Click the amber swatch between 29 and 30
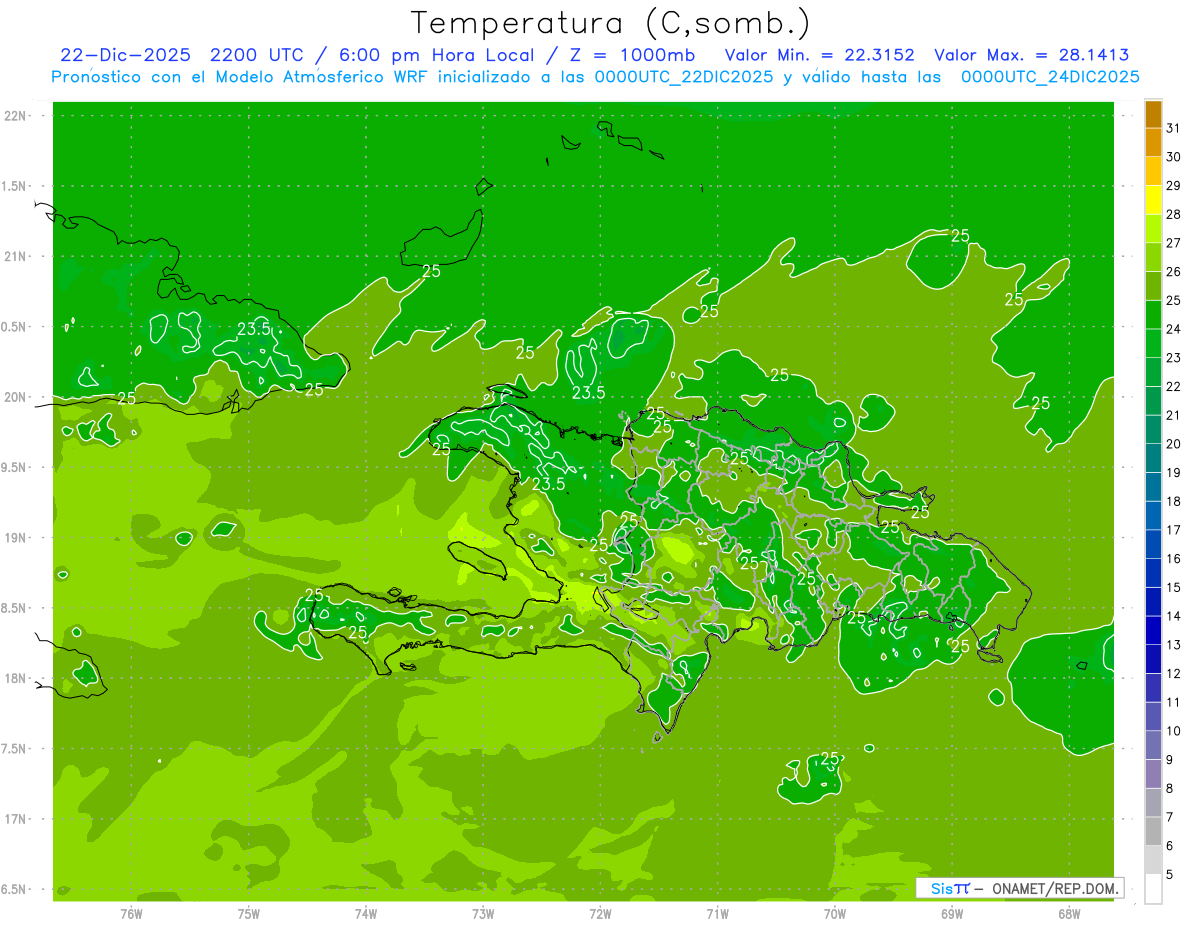The height and width of the screenshot is (927, 1200). click(1153, 171)
